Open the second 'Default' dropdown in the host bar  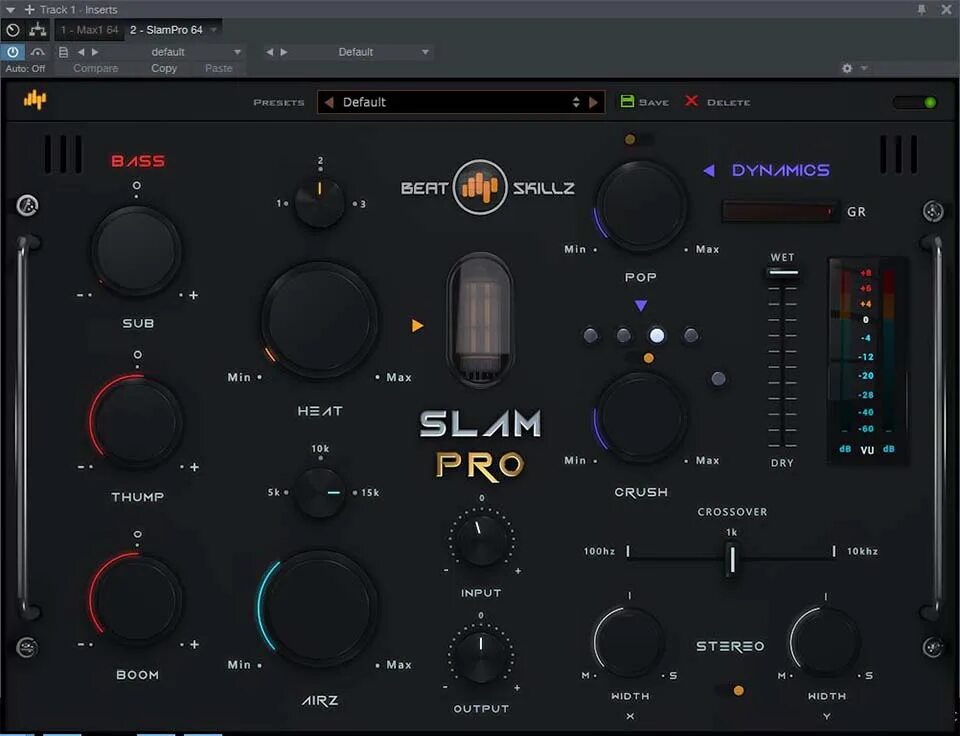point(361,52)
